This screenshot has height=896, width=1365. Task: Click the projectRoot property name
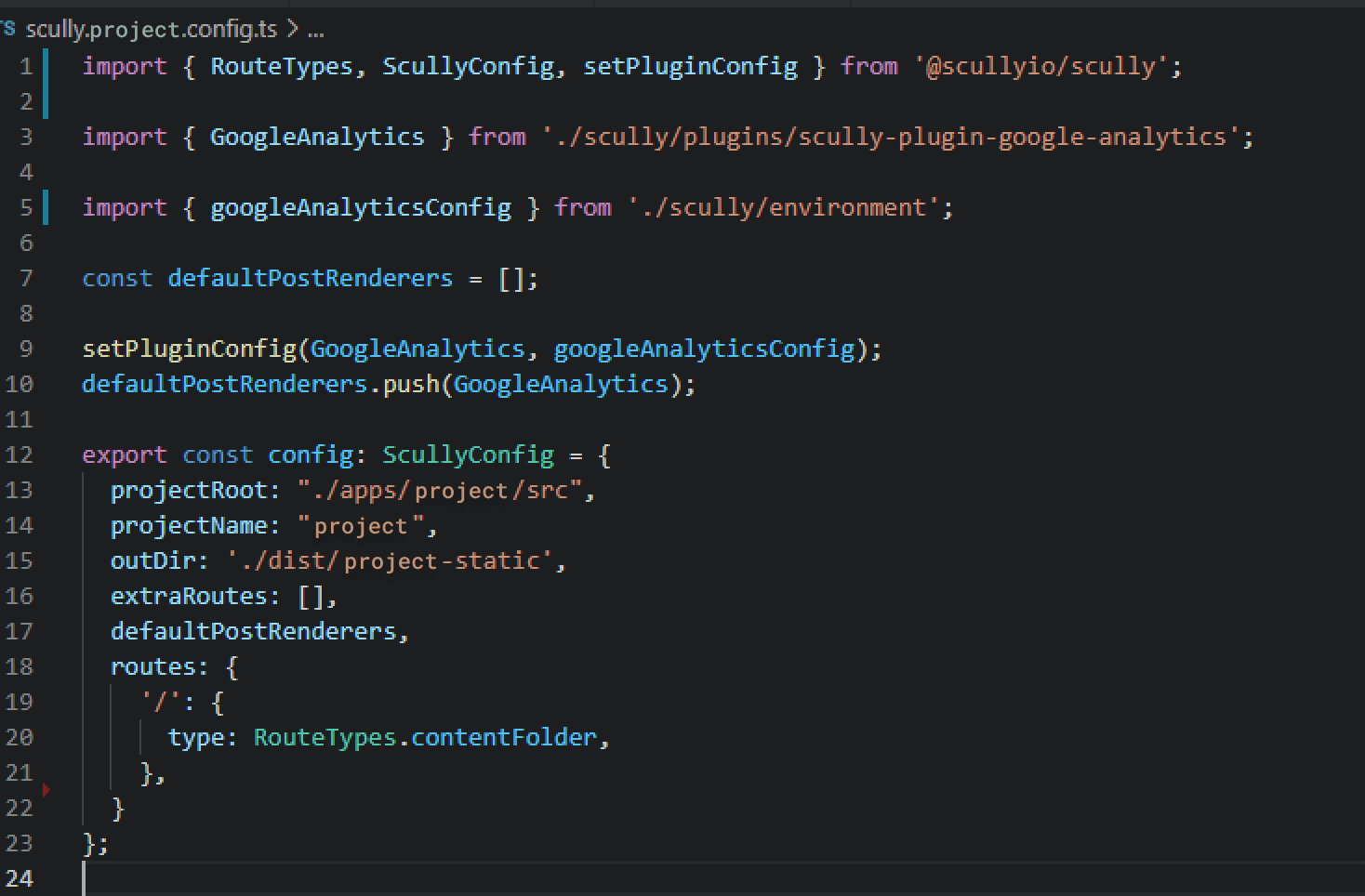[x=189, y=490]
